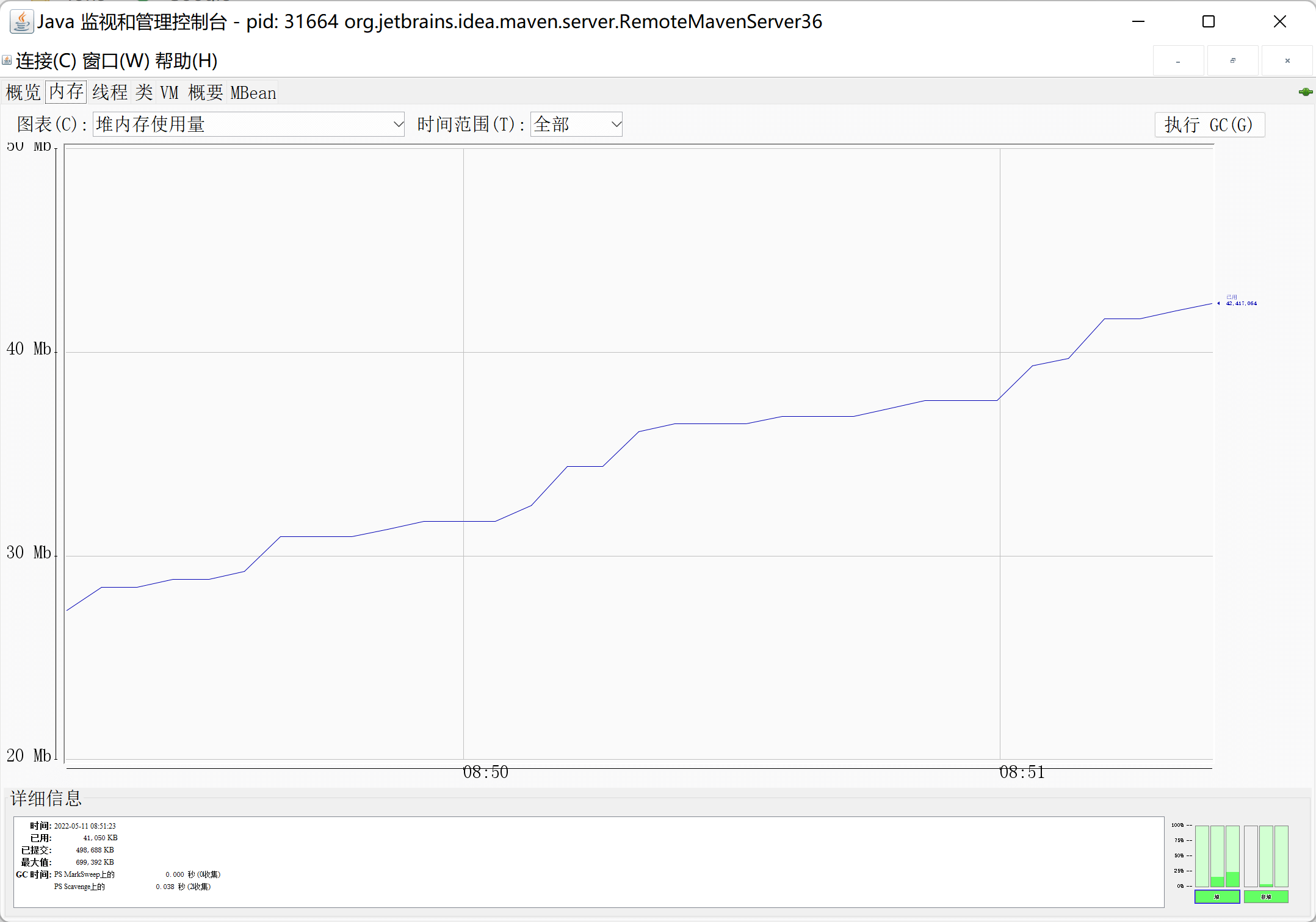Restore the inner JConsole frame

1232,61
